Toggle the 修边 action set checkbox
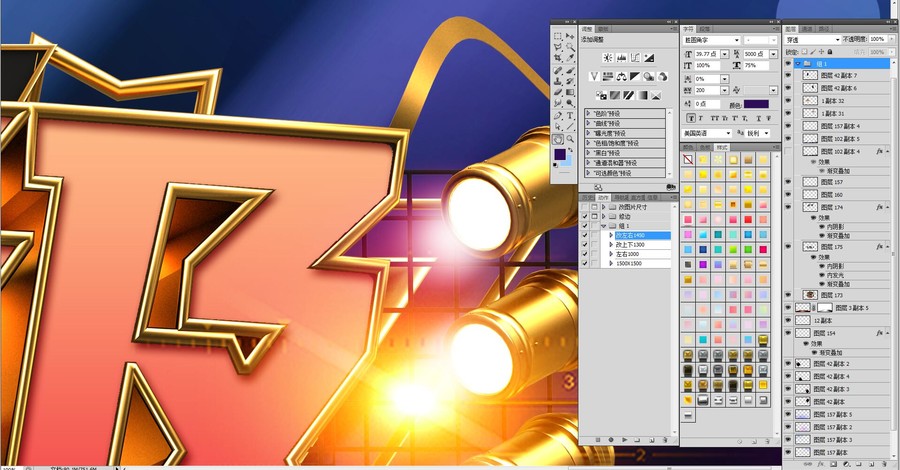The height and width of the screenshot is (470, 900). (x=585, y=216)
